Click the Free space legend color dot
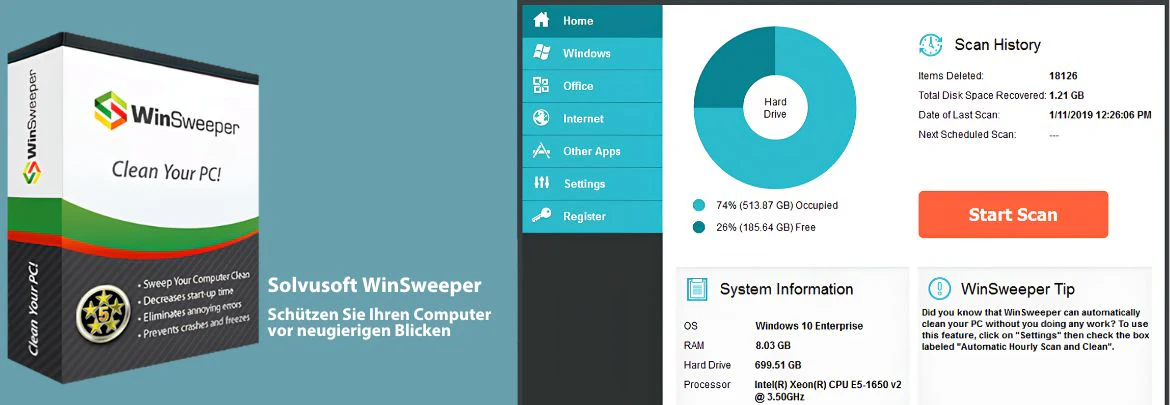The width and height of the screenshot is (1170, 405). [x=699, y=227]
